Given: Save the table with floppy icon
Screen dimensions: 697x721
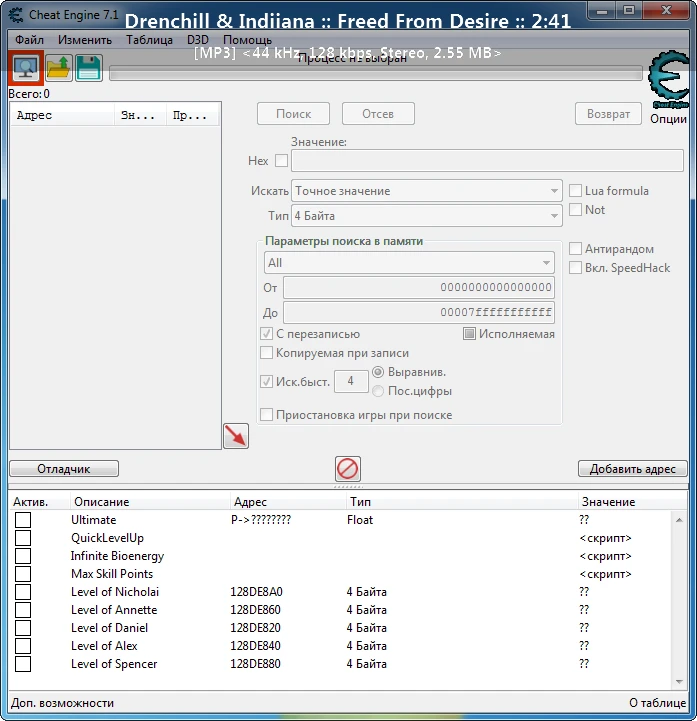Looking at the screenshot, I should 89,68.
